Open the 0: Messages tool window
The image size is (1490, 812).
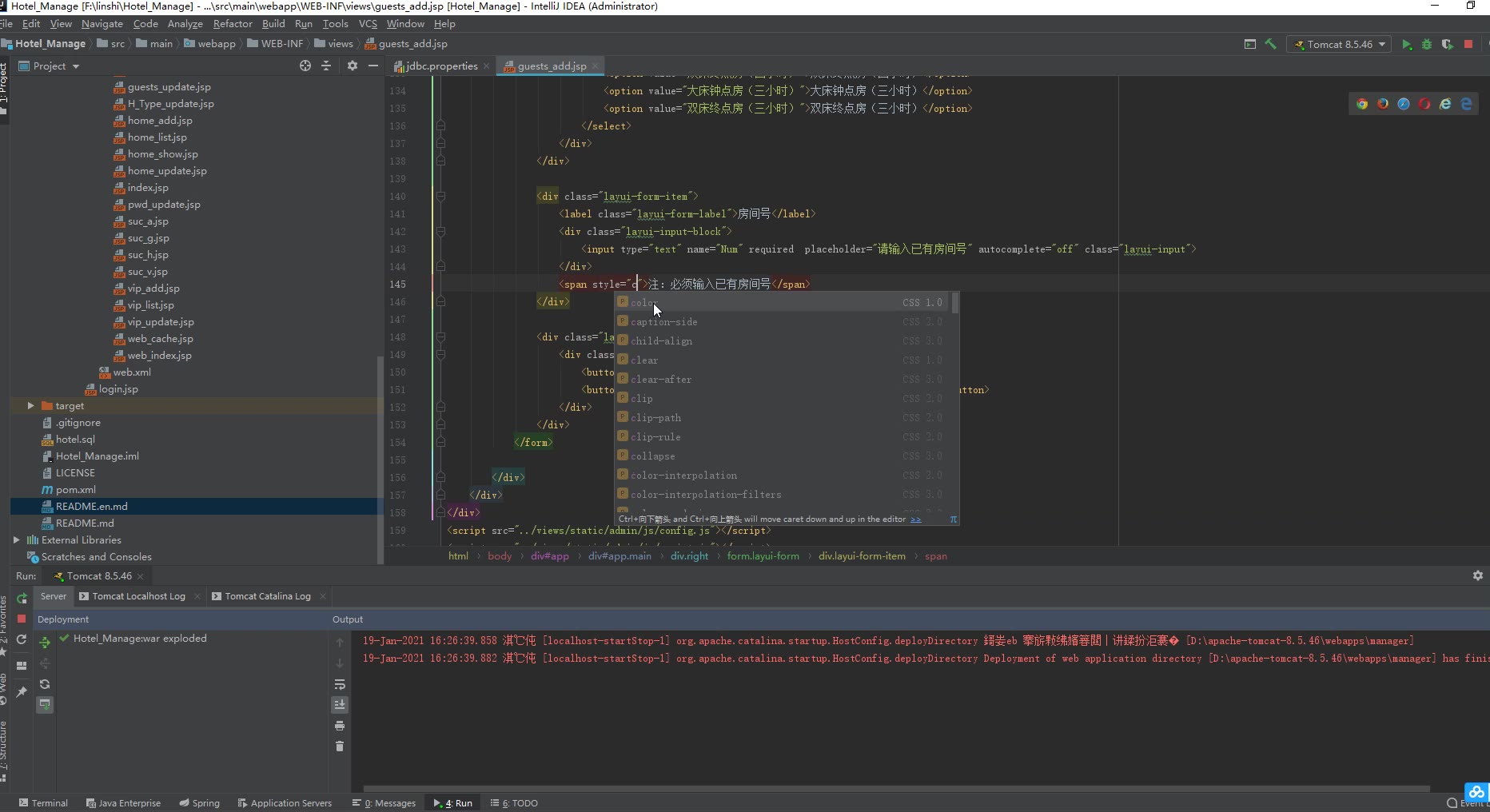point(384,803)
